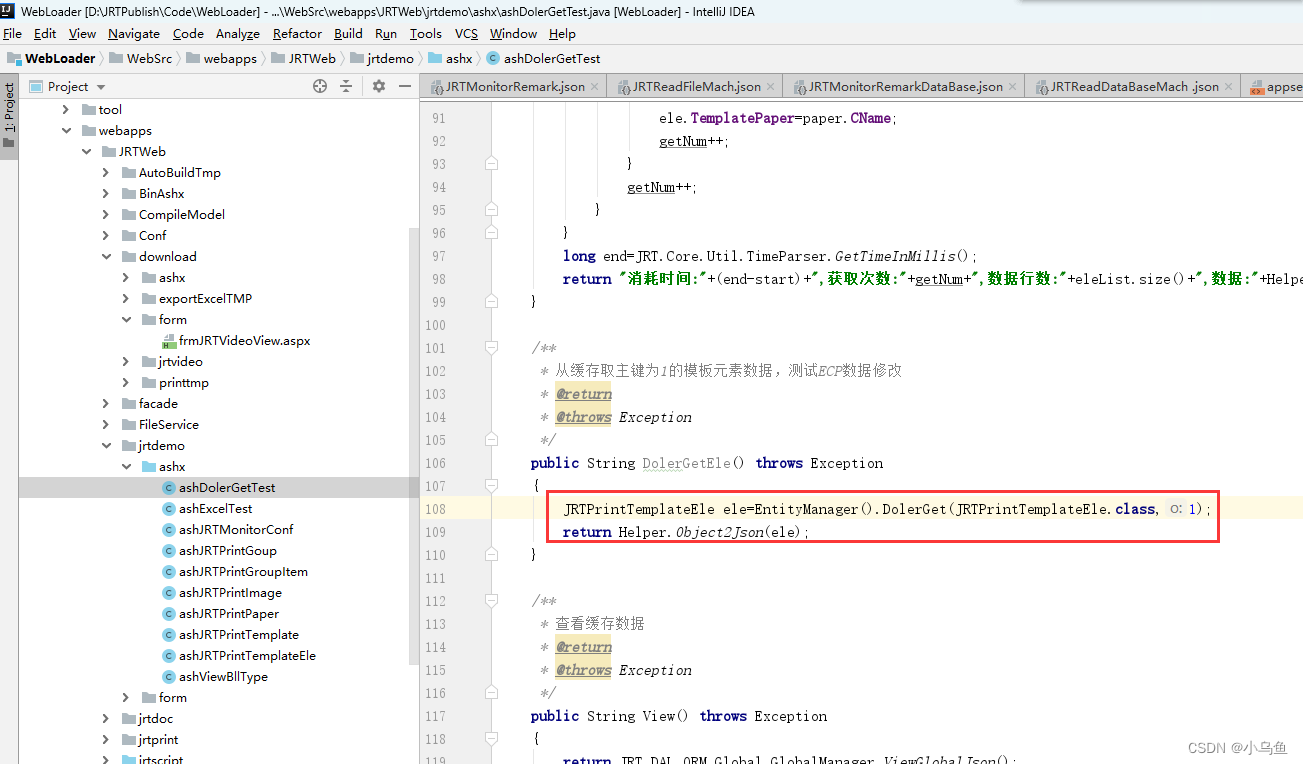Collapse the download folder
Screen dimensions: 1303x764
106,257
